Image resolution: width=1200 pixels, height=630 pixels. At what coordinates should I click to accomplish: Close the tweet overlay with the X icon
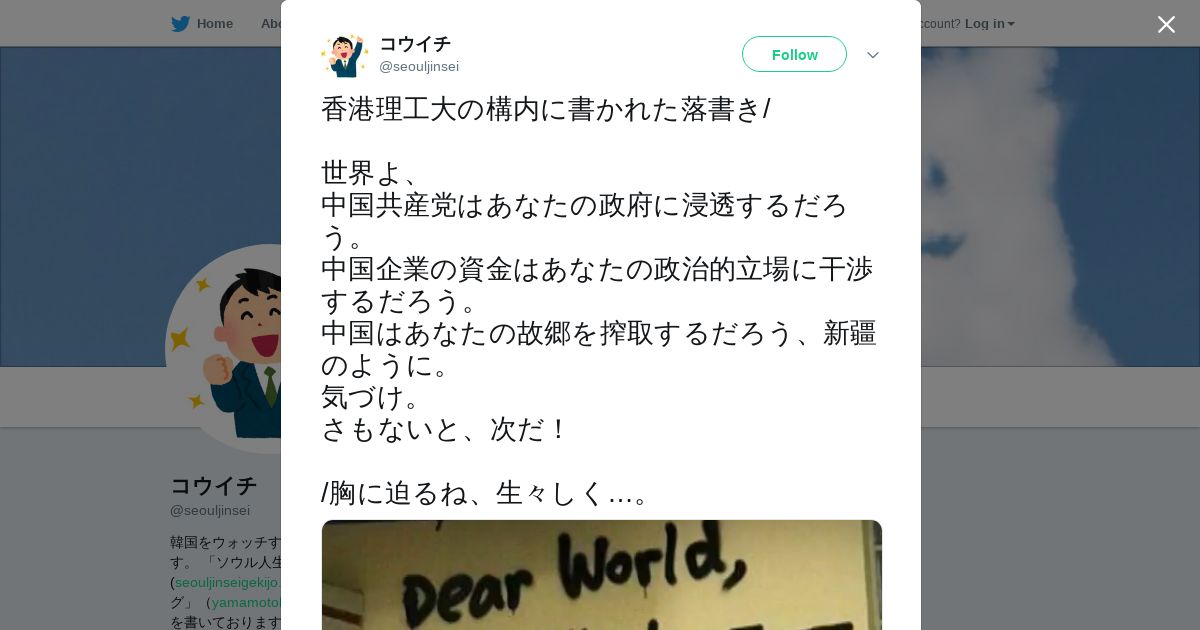point(1166,24)
